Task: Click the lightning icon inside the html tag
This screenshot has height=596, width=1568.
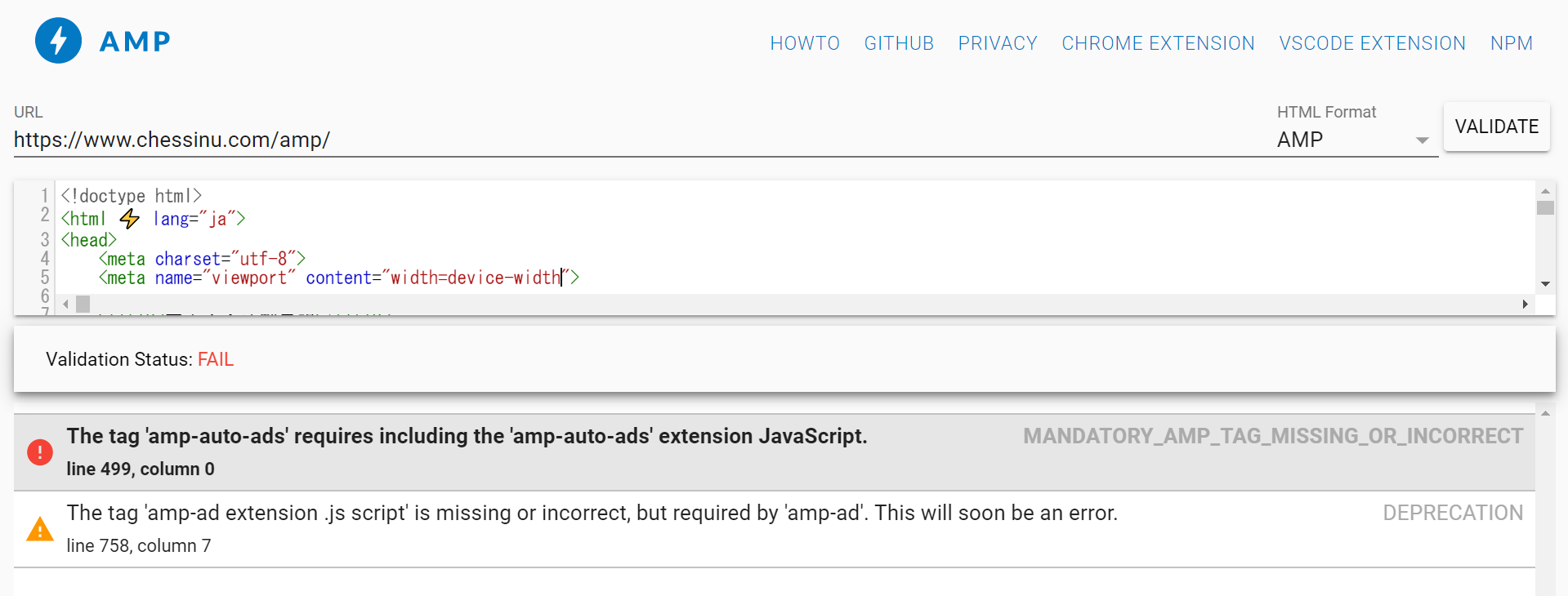Action: click(x=129, y=218)
